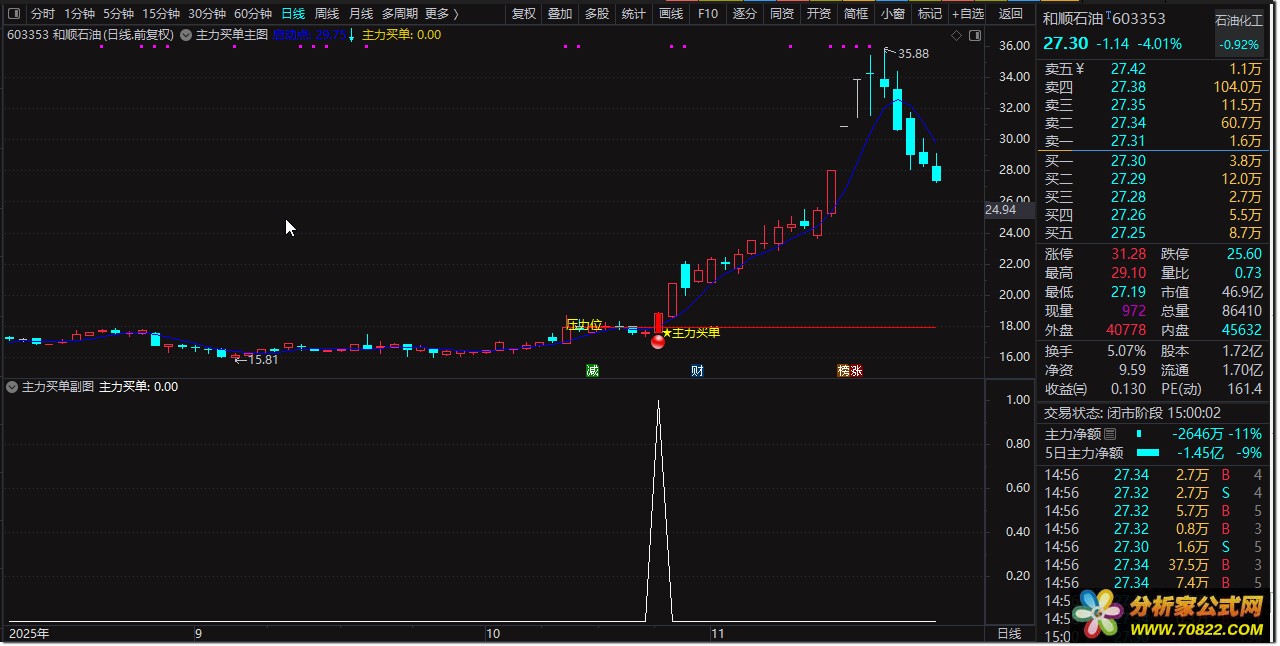Click the 5日主力净额 row
The width and height of the screenshot is (1280, 646).
coord(1152,453)
